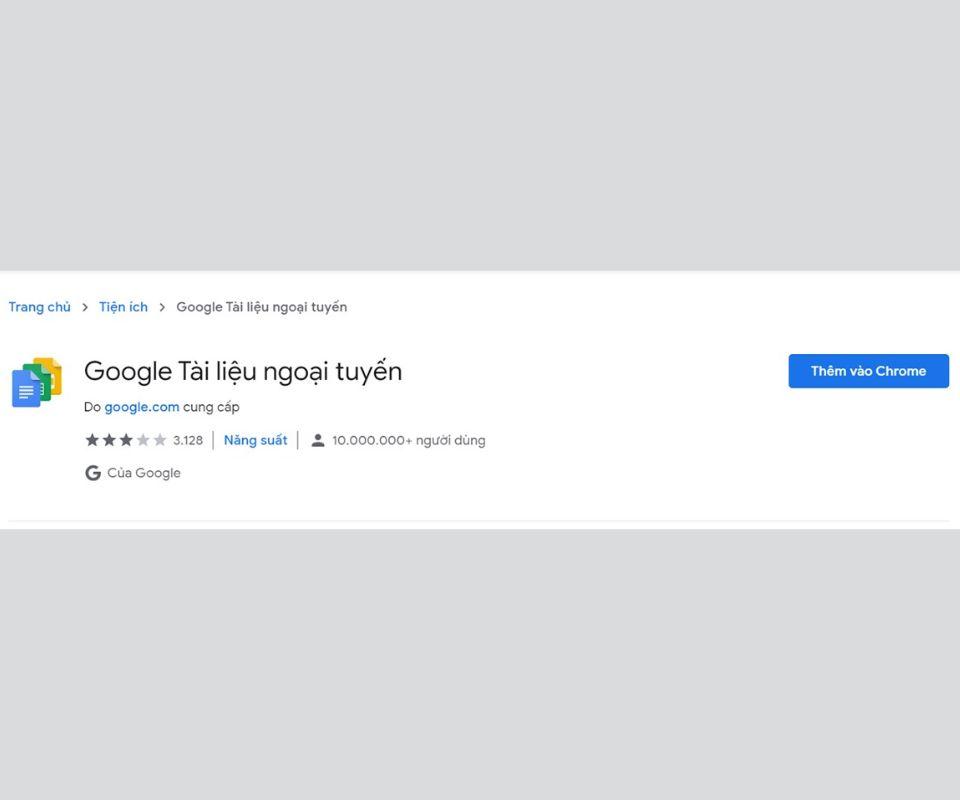Click the last breadcrumb Google Tài liệu ngoại tuyến
The width and height of the screenshot is (960, 800).
pos(261,307)
